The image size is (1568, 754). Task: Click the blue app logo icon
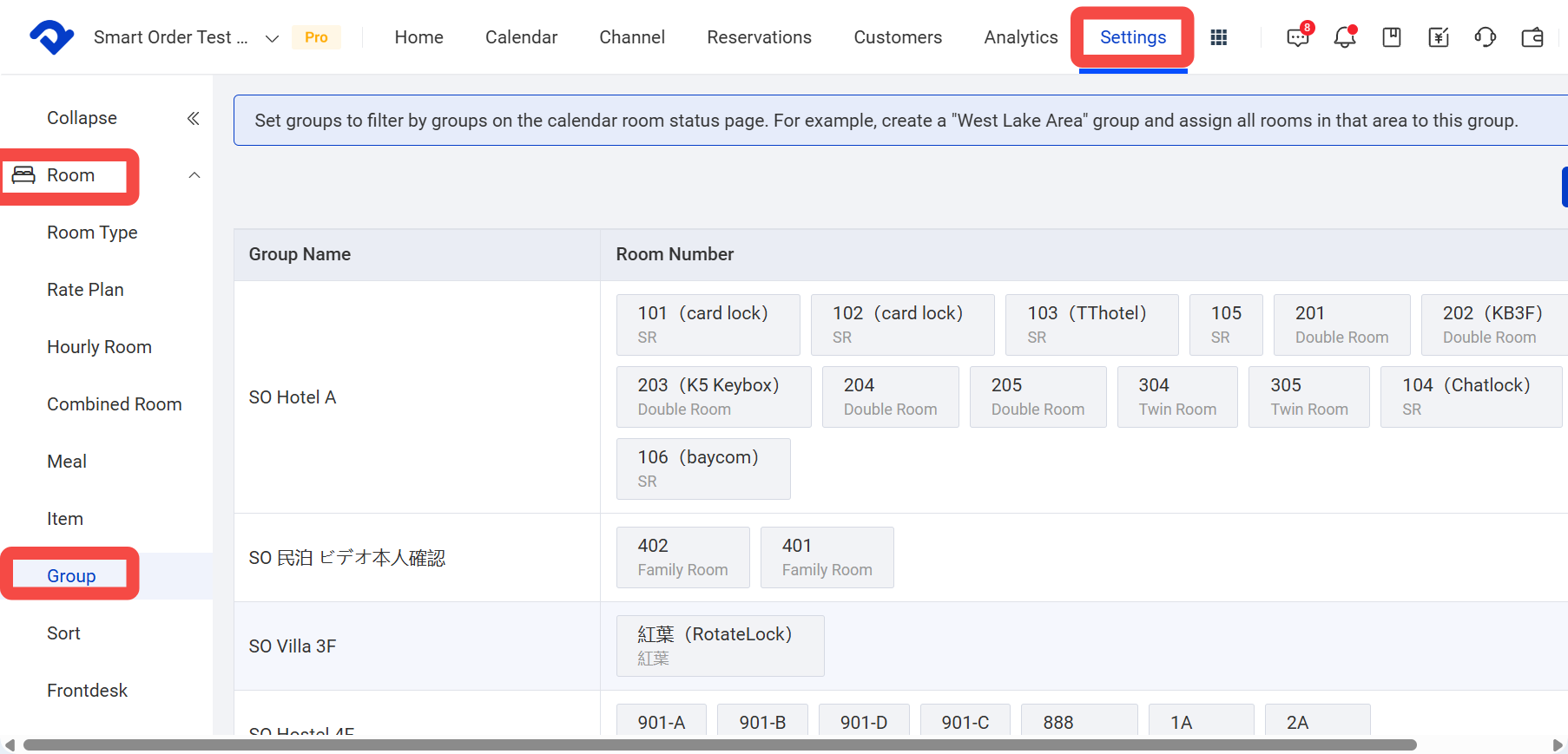coord(52,37)
